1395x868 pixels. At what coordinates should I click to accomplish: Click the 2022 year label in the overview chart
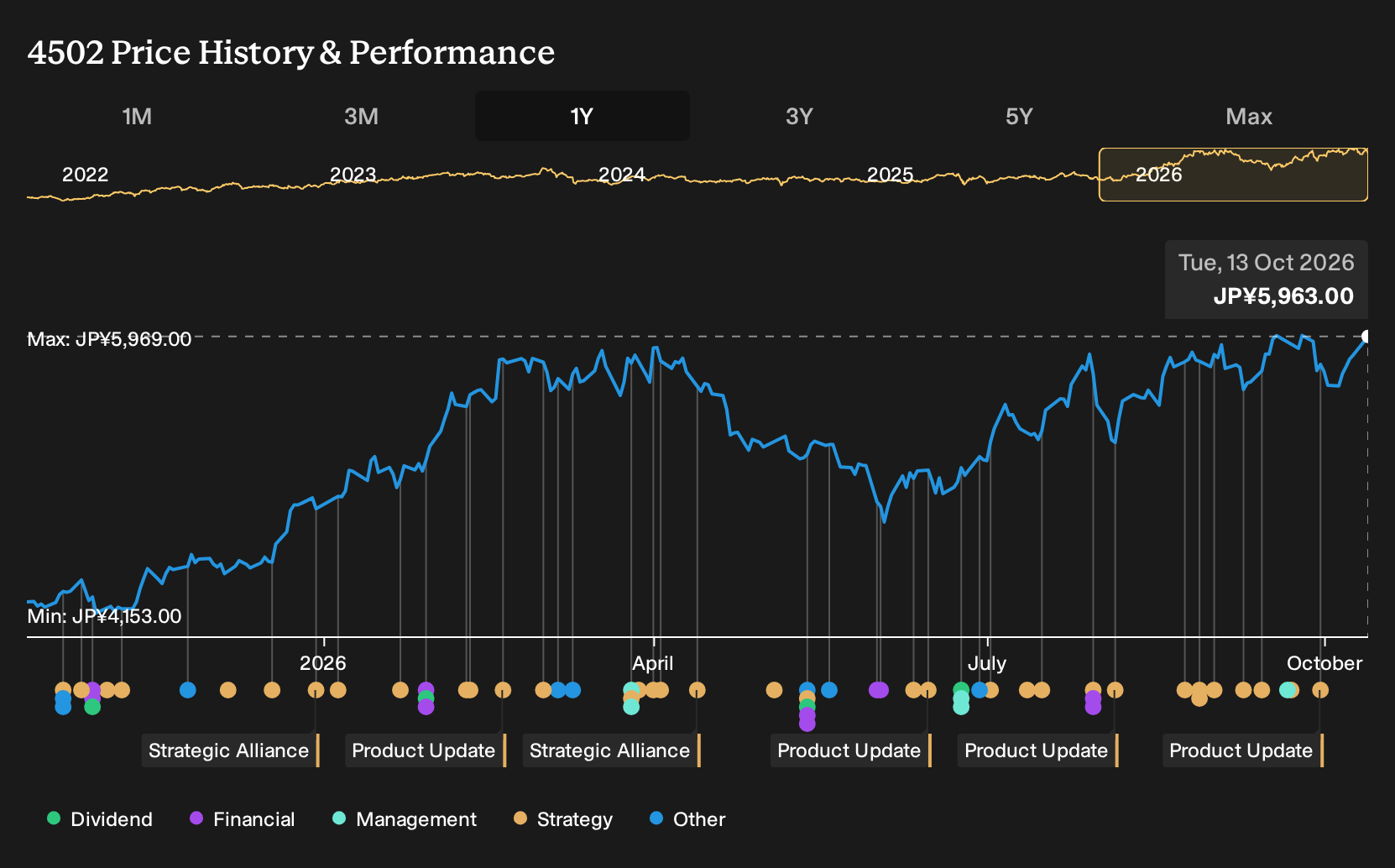86,175
